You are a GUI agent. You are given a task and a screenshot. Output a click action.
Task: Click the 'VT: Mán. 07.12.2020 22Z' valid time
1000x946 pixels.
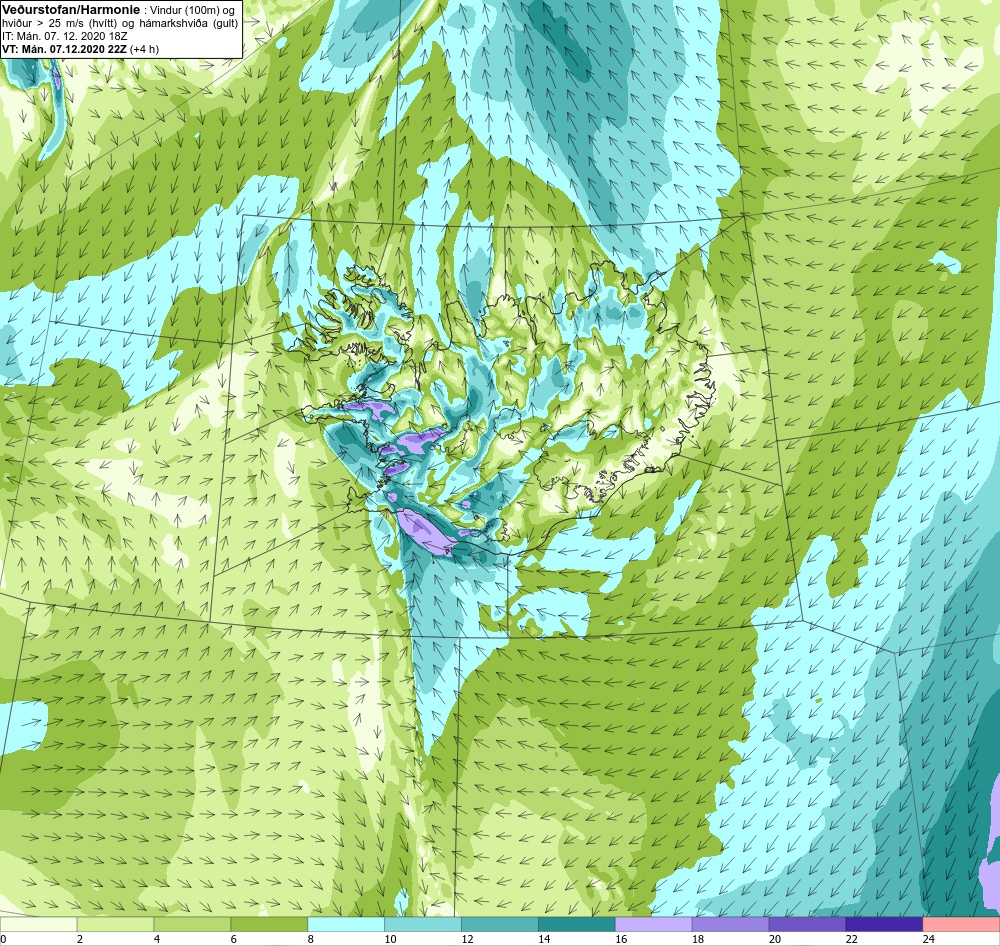pyautogui.click(x=64, y=49)
